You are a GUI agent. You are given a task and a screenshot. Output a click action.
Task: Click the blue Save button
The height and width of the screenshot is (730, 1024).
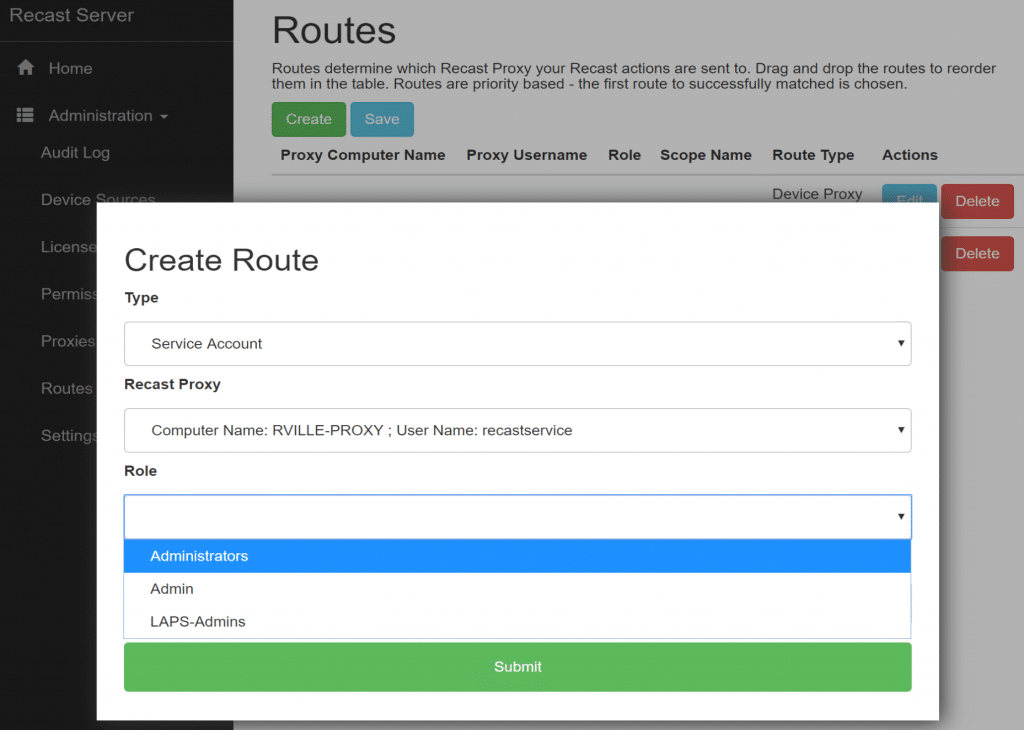point(382,119)
